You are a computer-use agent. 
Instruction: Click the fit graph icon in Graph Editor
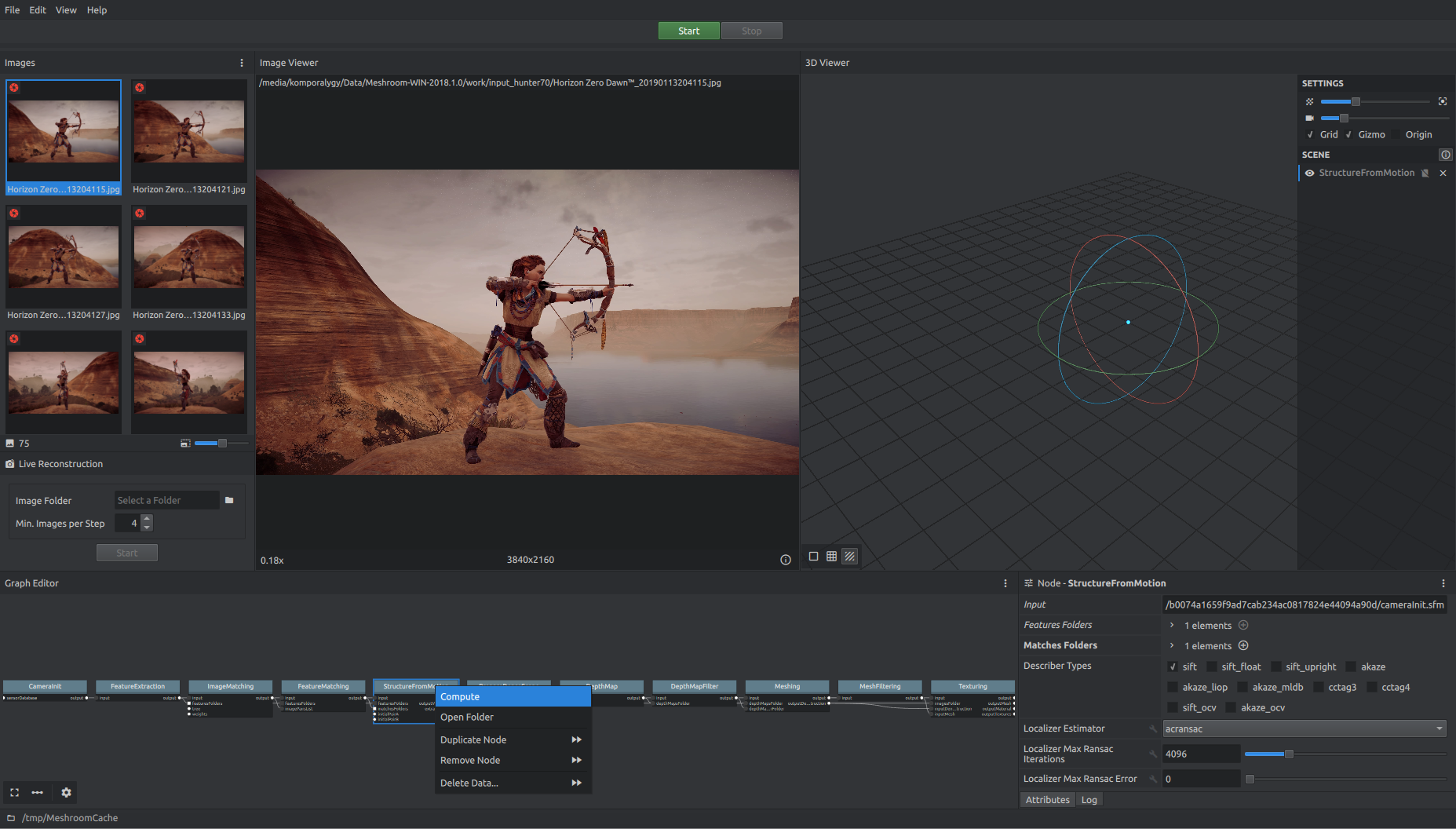pyautogui.click(x=14, y=793)
